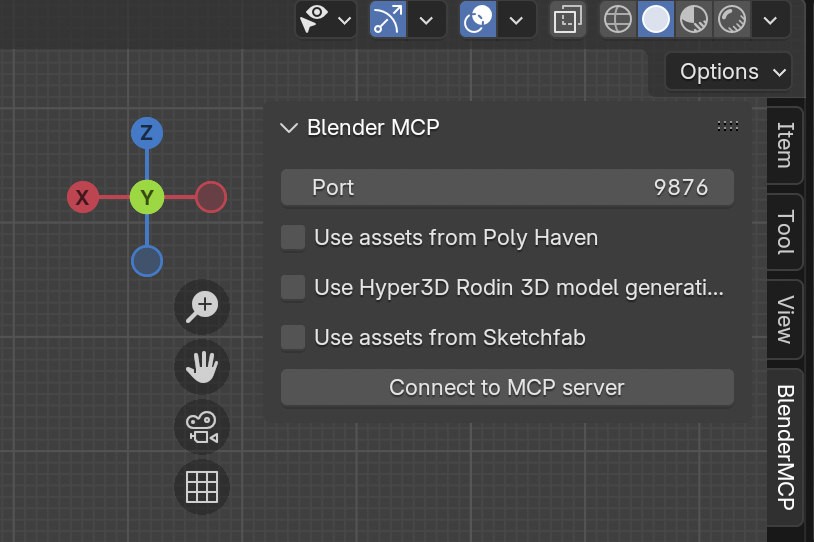Enable Hyper3D Rodin 3D model generation
This screenshot has height=542, width=814.
293,288
